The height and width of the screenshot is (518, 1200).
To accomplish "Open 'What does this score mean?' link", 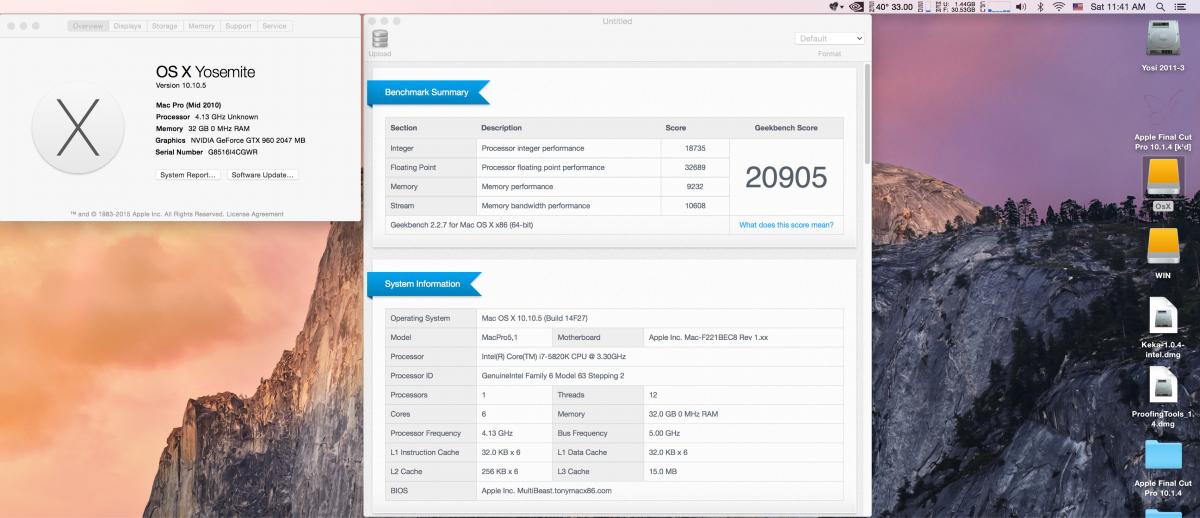I will [x=785, y=225].
